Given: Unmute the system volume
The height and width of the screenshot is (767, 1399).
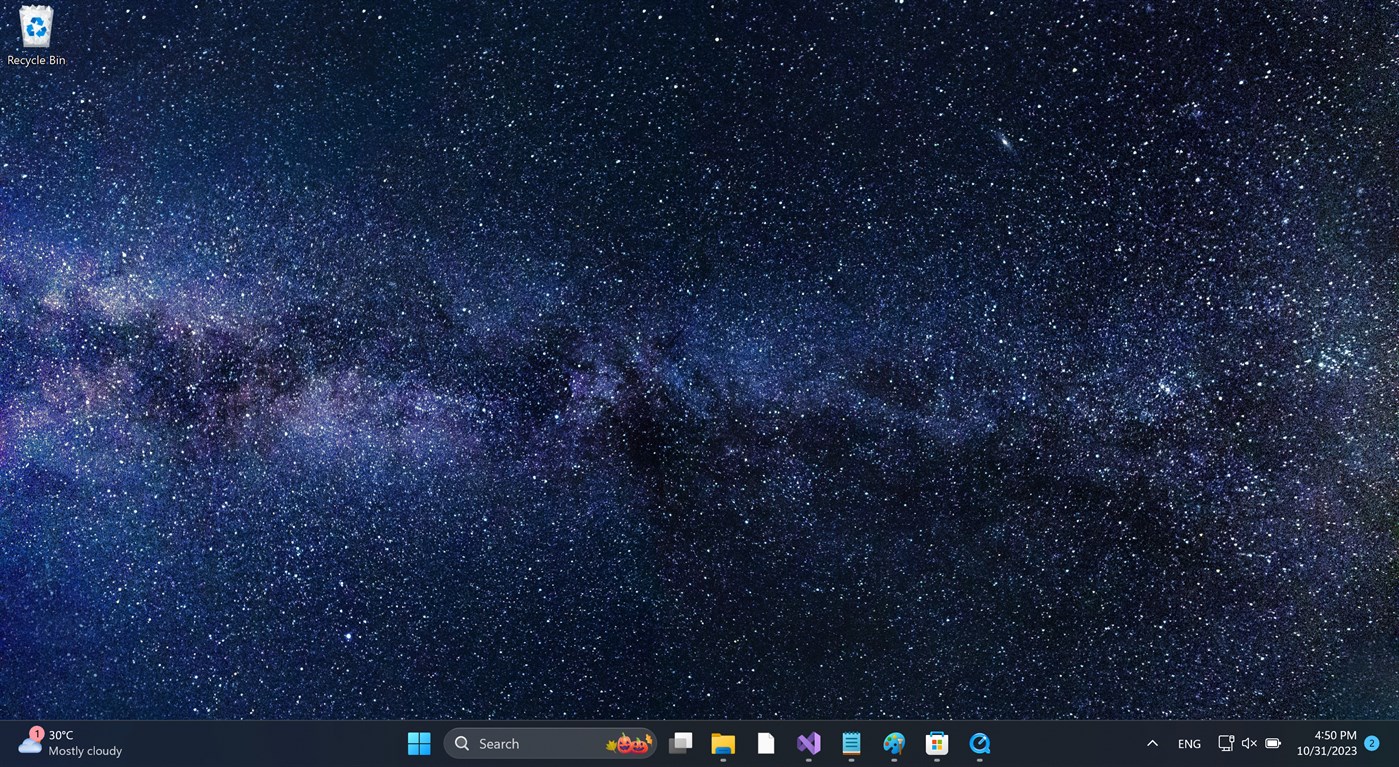Looking at the screenshot, I should pos(1249,743).
